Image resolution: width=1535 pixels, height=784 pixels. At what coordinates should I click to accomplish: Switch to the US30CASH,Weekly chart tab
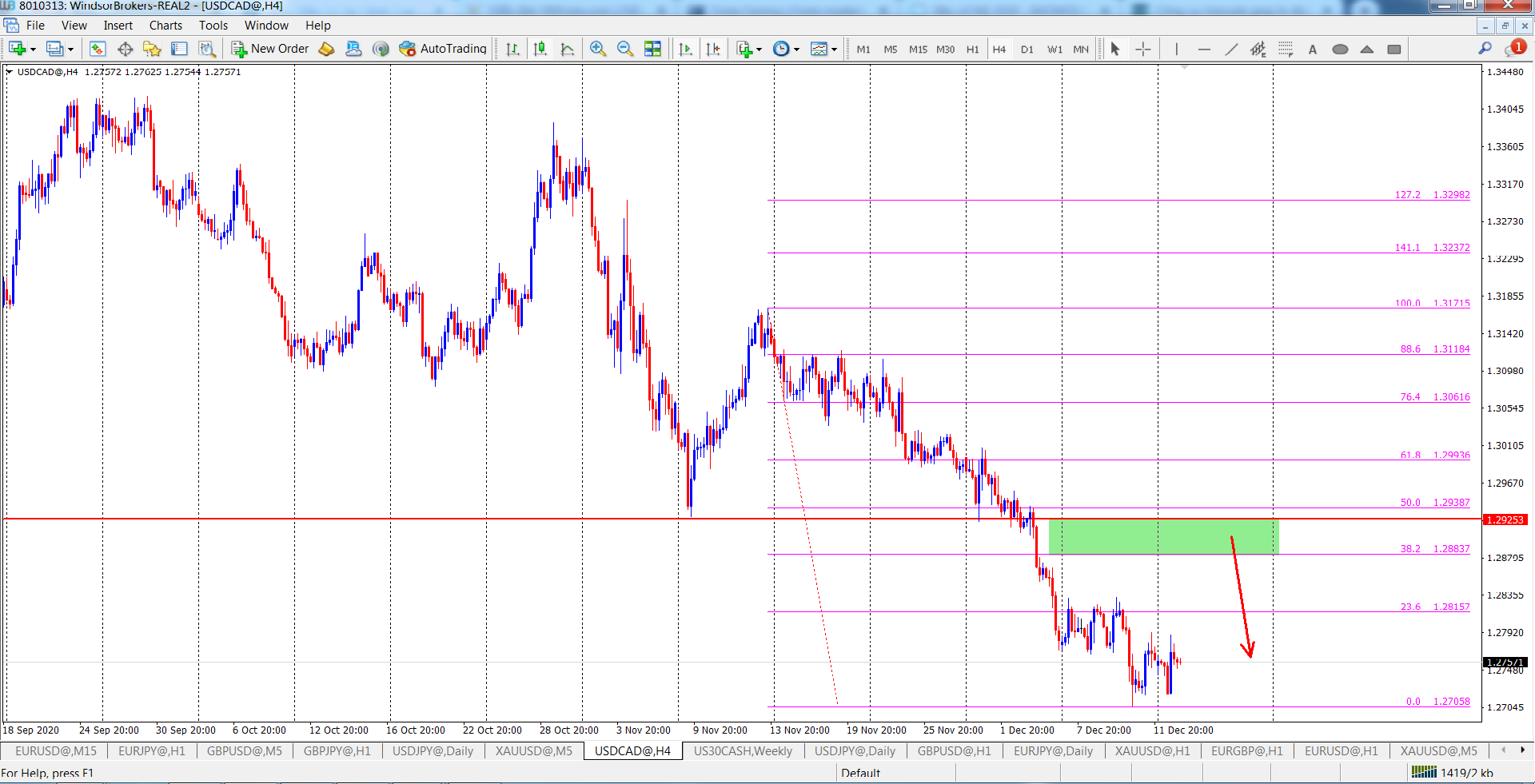(743, 750)
